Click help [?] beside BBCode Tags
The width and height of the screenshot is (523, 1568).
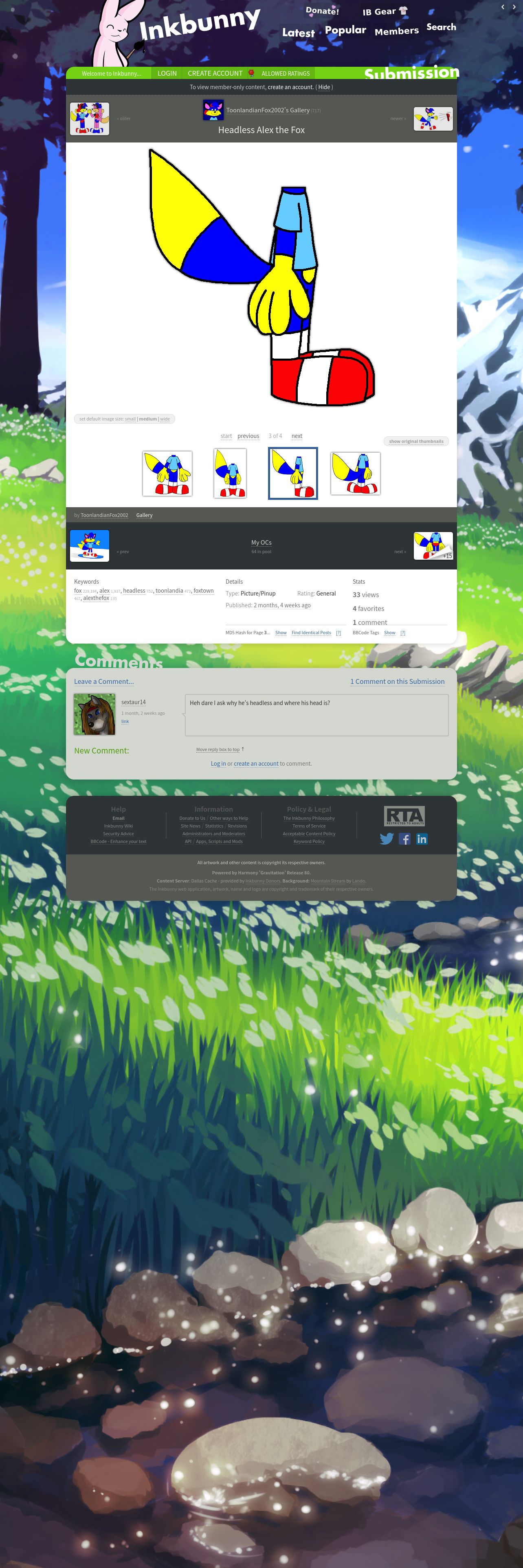pos(402,633)
